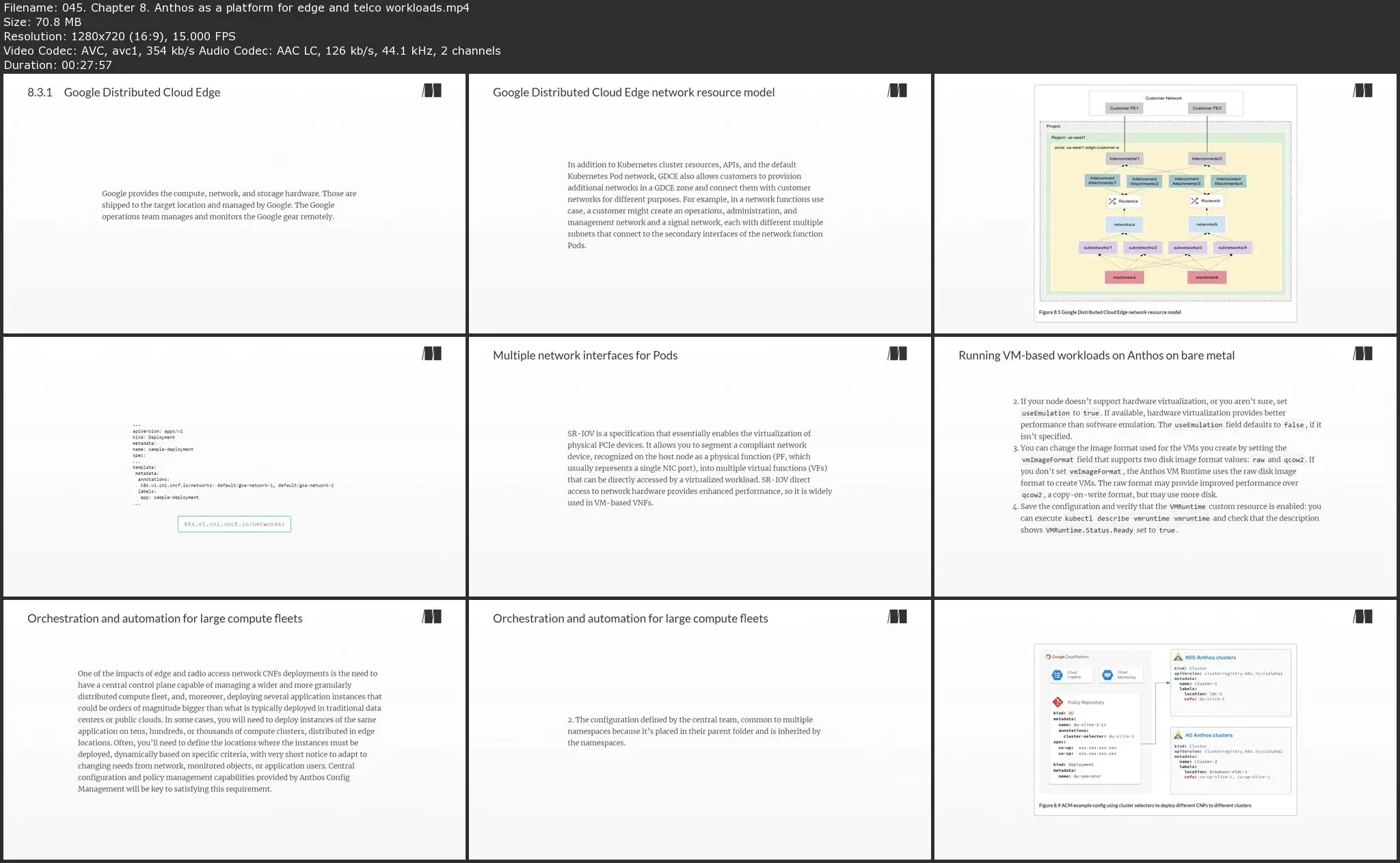Screen dimensions: 1400x863
Task: Click the 'Size: 70.8 MB' line
Action: 42,22
